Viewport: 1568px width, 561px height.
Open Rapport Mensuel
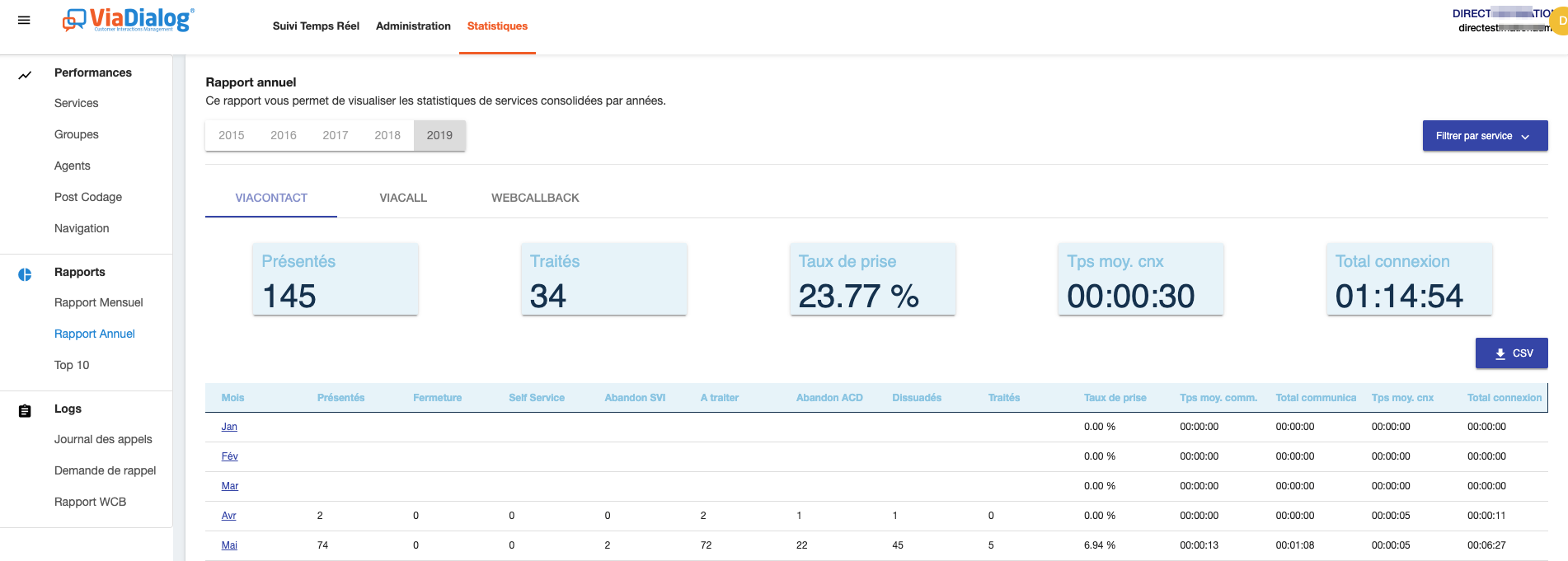pos(99,302)
